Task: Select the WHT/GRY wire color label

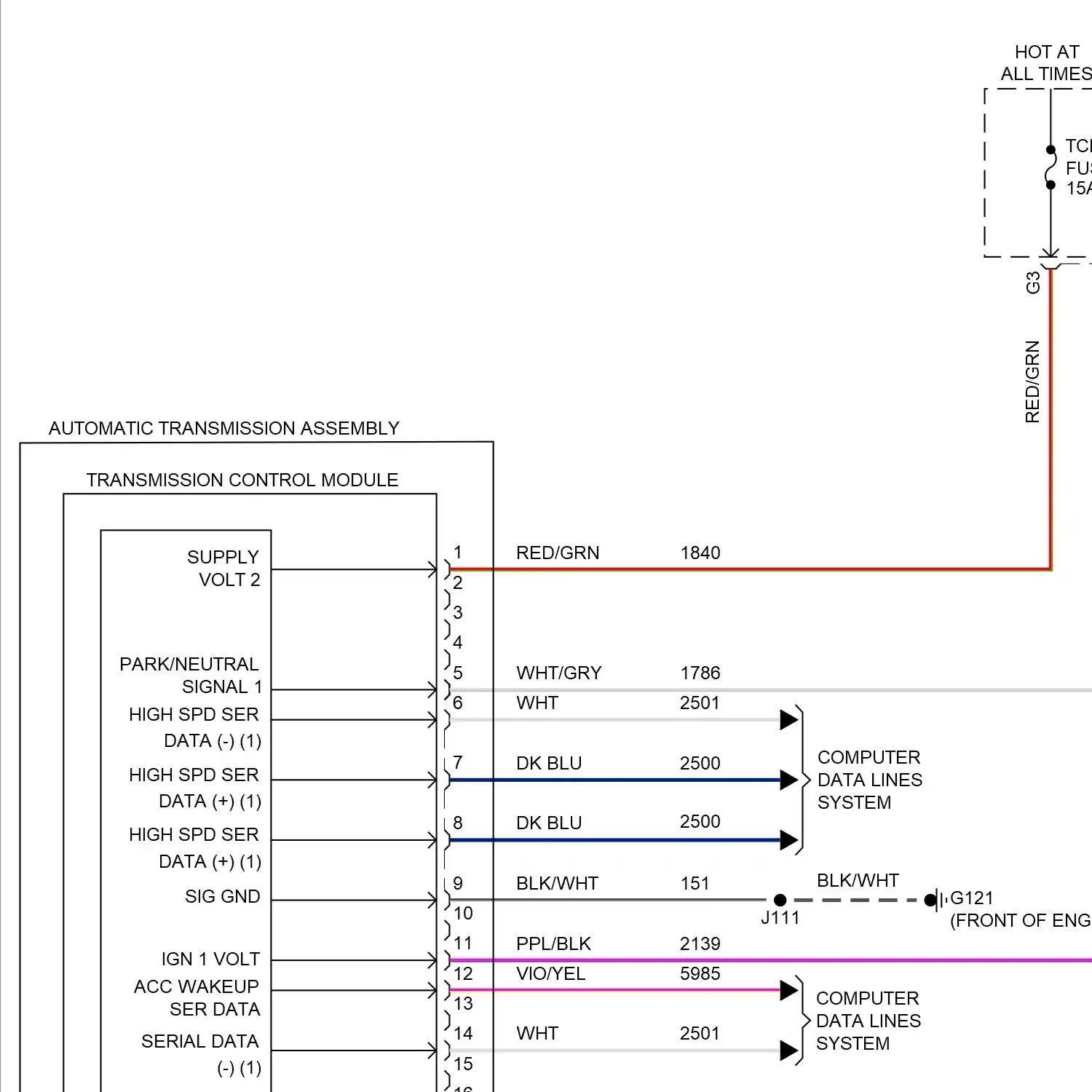Action: [x=559, y=673]
